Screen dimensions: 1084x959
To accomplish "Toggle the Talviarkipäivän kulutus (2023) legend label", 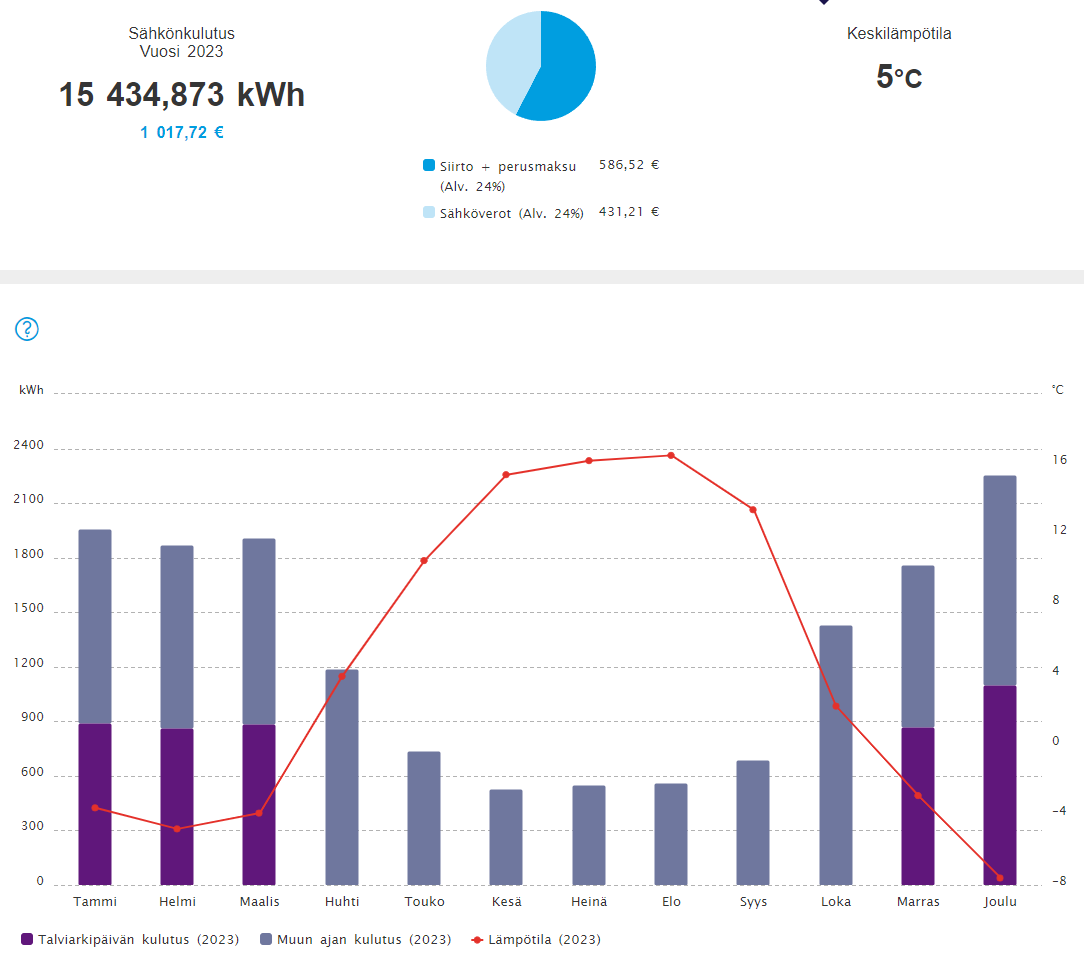I will pos(140,940).
